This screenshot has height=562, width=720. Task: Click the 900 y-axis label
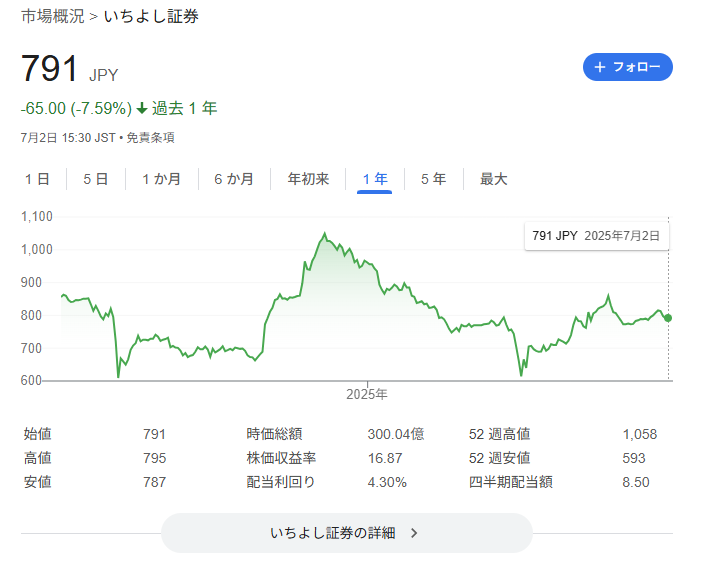[31, 282]
